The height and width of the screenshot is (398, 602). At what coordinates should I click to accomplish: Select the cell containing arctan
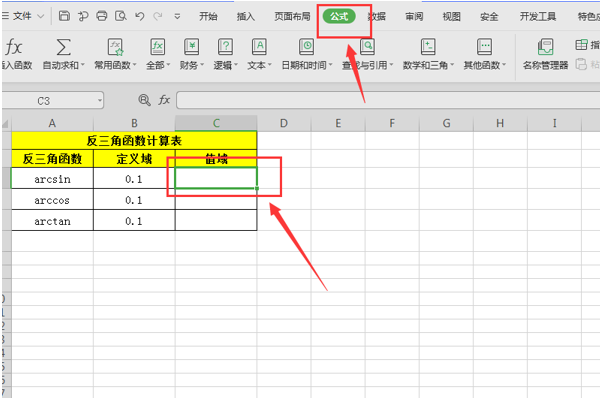point(52,220)
